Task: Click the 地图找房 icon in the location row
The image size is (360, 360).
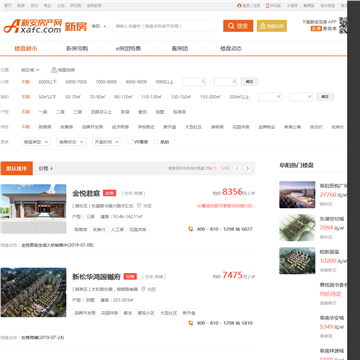Action: click(54, 70)
